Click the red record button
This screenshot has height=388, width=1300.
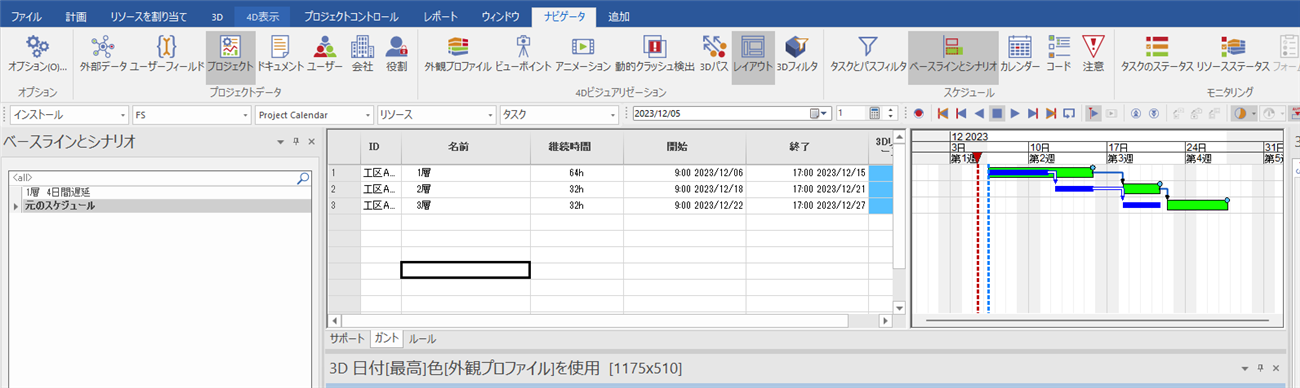[x=918, y=114]
